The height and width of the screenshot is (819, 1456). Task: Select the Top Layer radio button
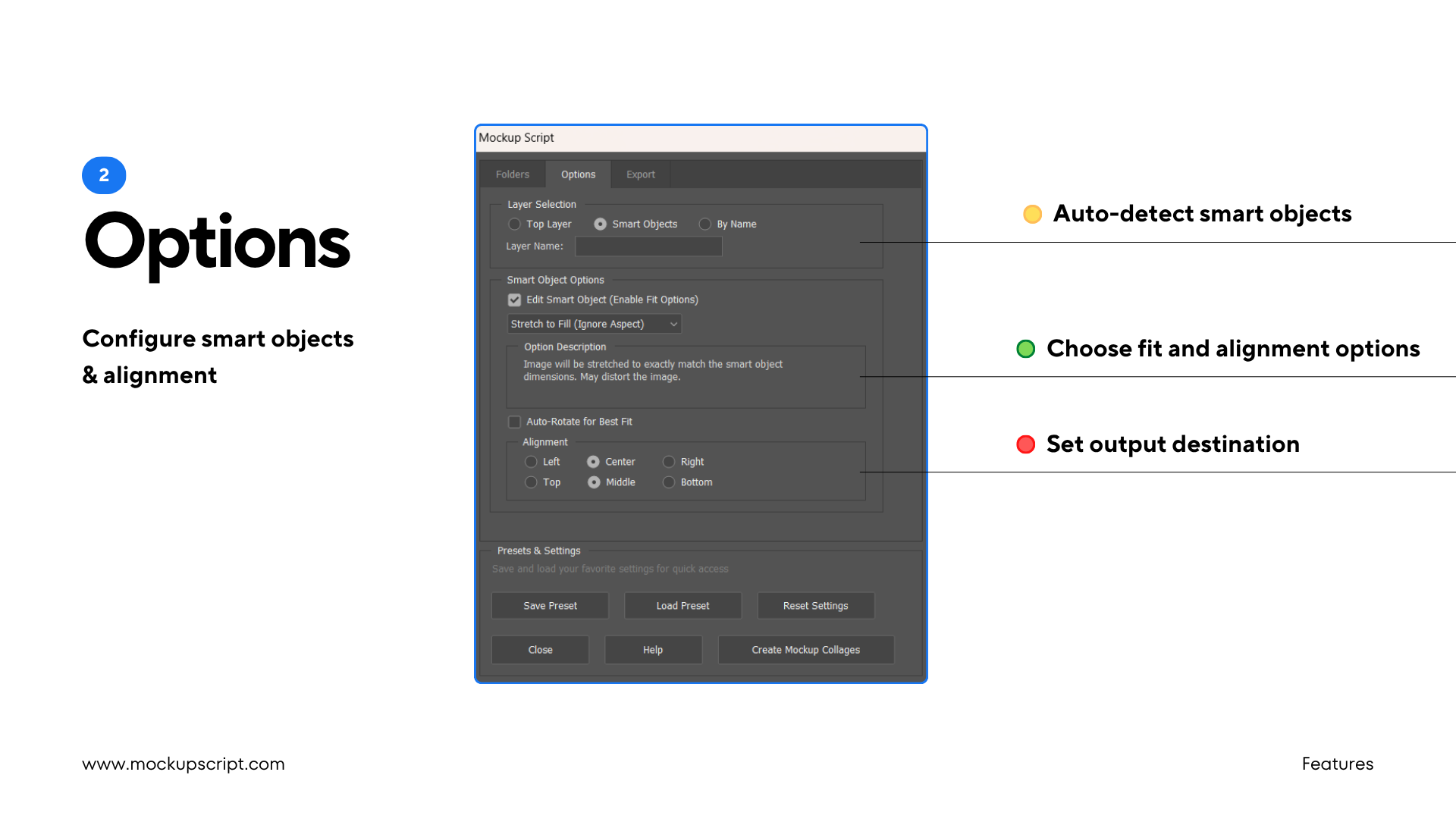514,224
